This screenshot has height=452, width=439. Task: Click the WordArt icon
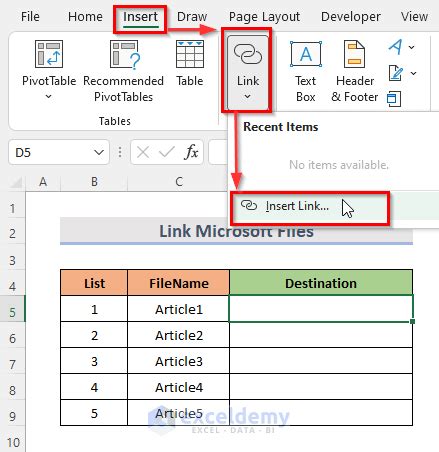[x=396, y=47]
